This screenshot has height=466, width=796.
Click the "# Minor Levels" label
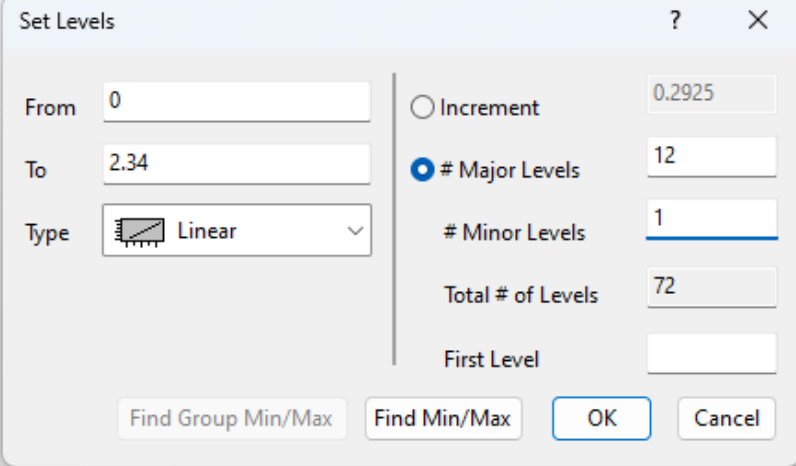(x=514, y=233)
